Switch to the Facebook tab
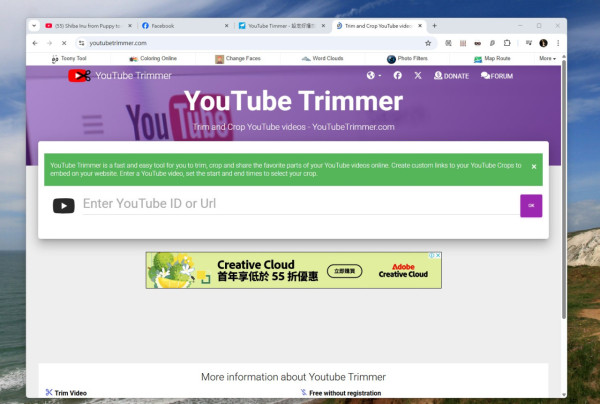Screen dimensions: 600x404 (185, 26)
